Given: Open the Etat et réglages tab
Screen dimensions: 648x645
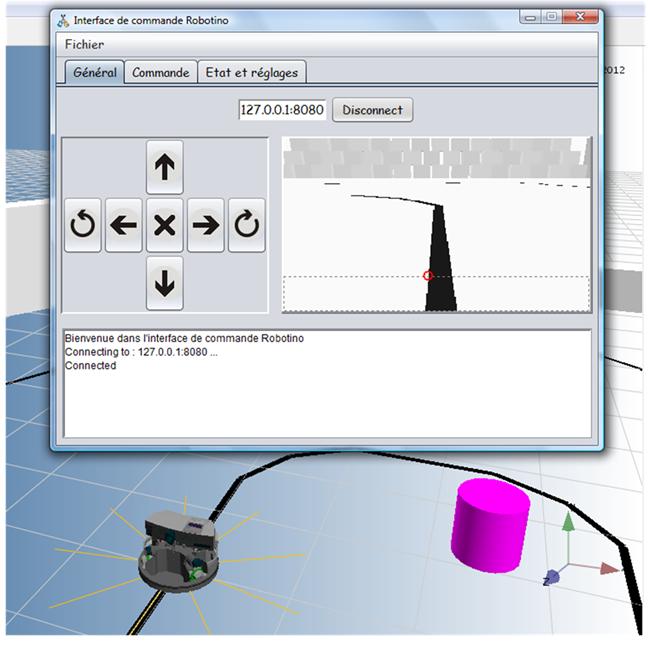Looking at the screenshot, I should tap(251, 72).
